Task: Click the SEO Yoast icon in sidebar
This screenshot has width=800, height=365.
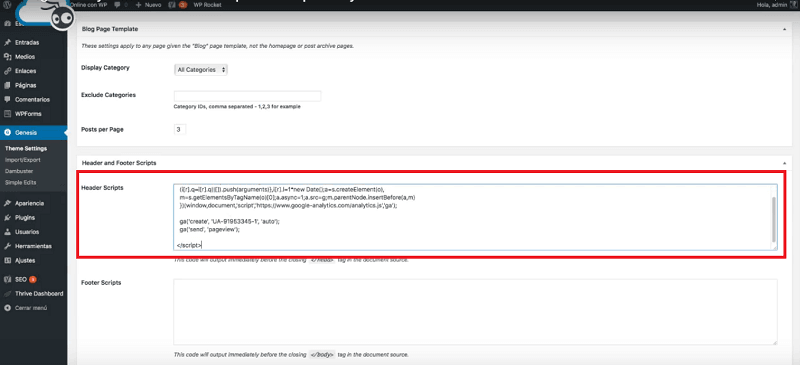Action: pyautogui.click(x=7, y=279)
